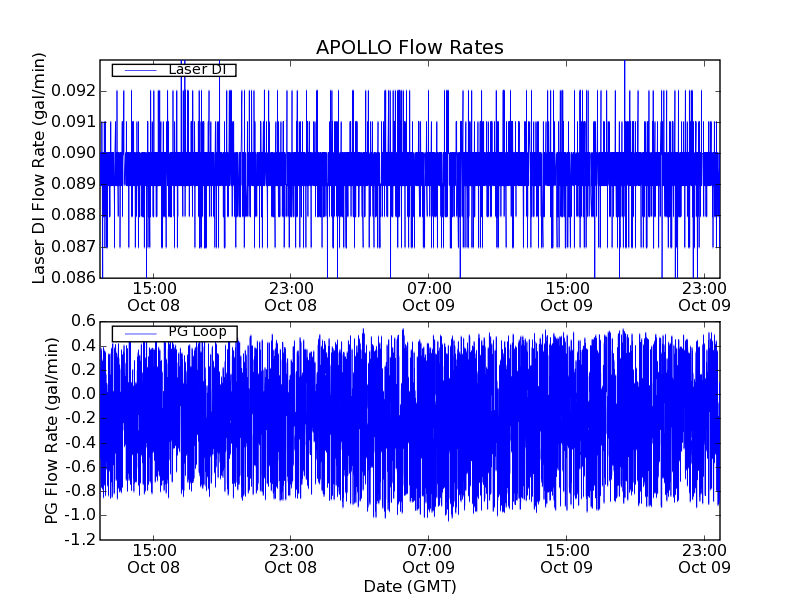Click top plot's 07:00 Oct 09 time tick

point(429,296)
